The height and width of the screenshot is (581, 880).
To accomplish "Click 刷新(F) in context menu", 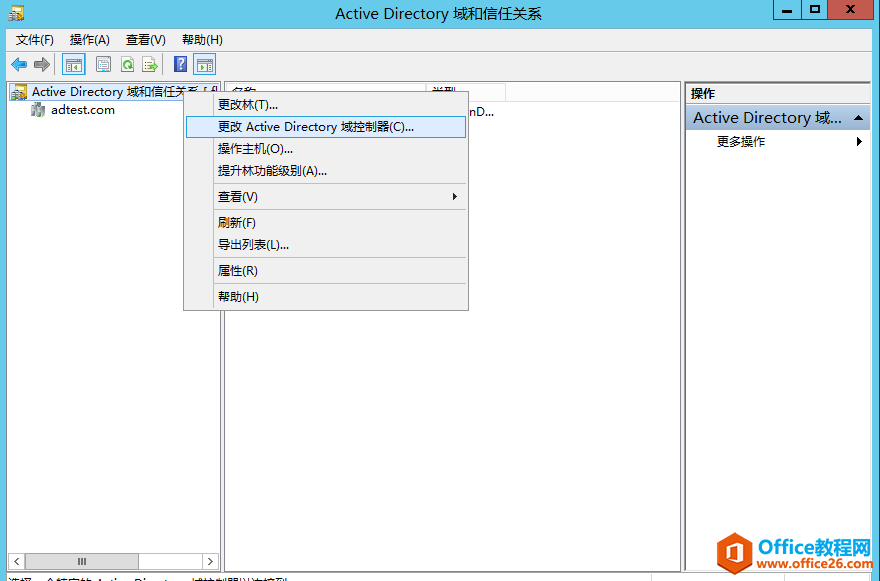I will (x=326, y=223).
